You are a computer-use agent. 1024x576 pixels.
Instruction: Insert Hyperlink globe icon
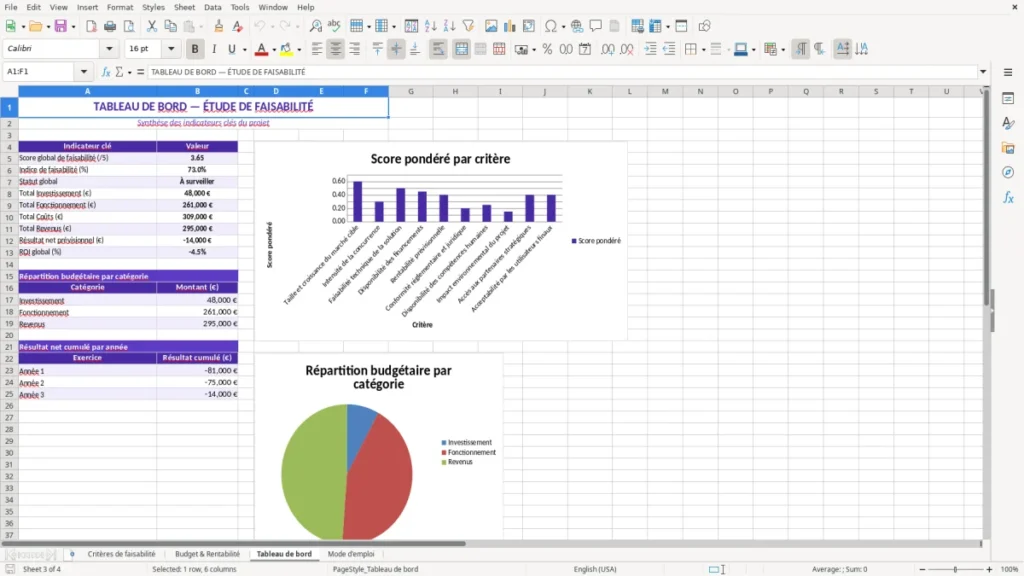(577, 26)
